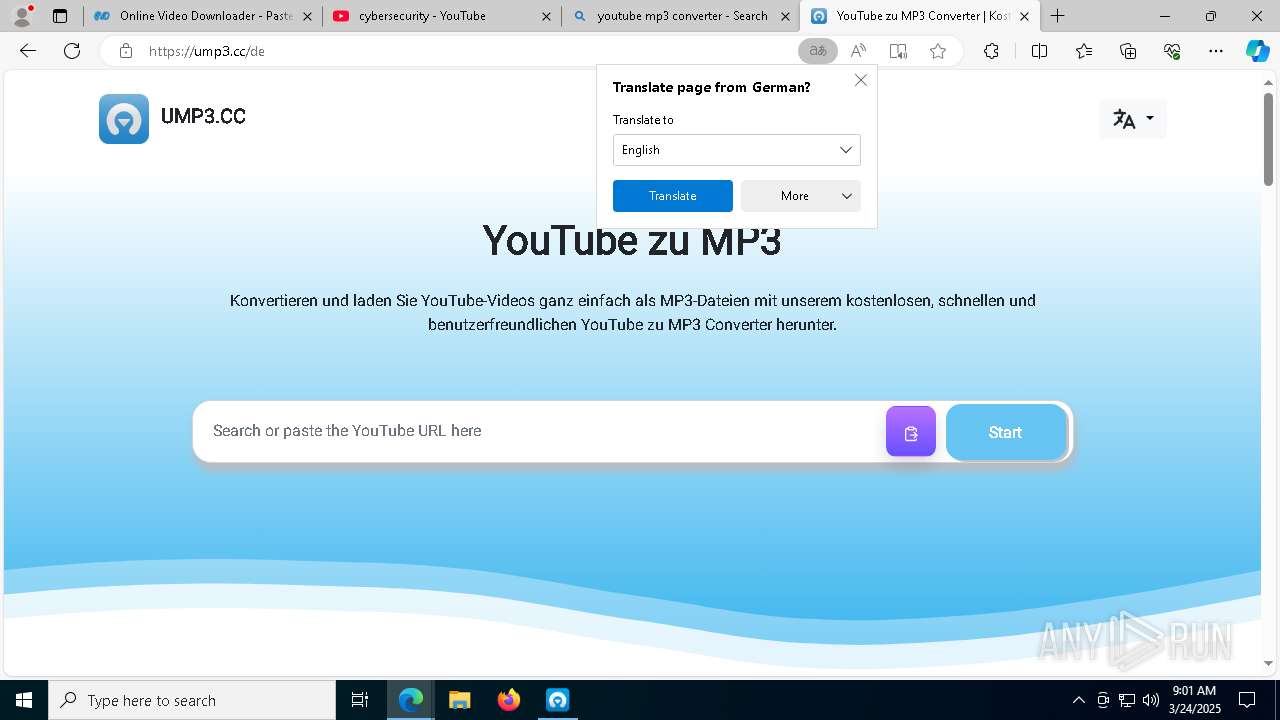
Task: Expand the Translate to English combo box
Action: 736,150
